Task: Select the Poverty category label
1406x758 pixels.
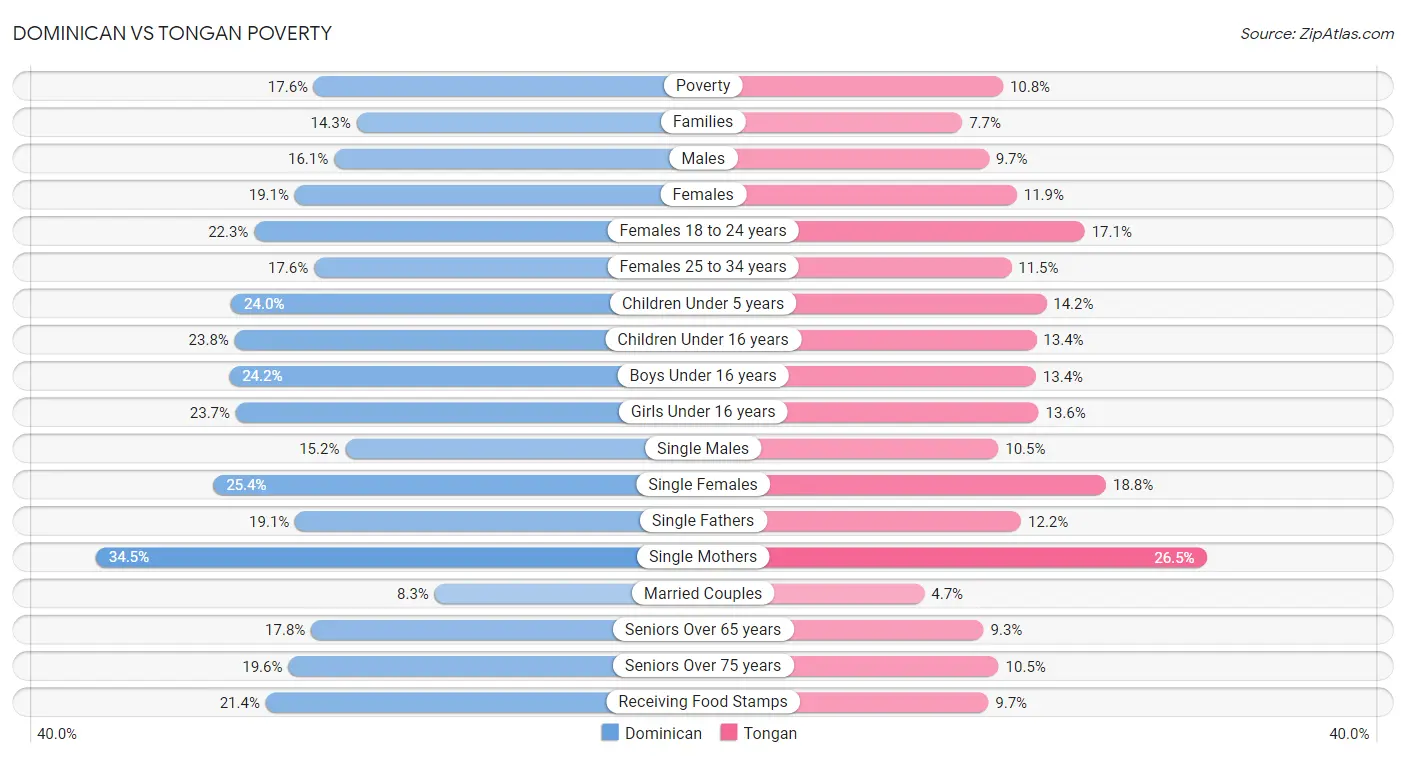Action: [x=703, y=86]
